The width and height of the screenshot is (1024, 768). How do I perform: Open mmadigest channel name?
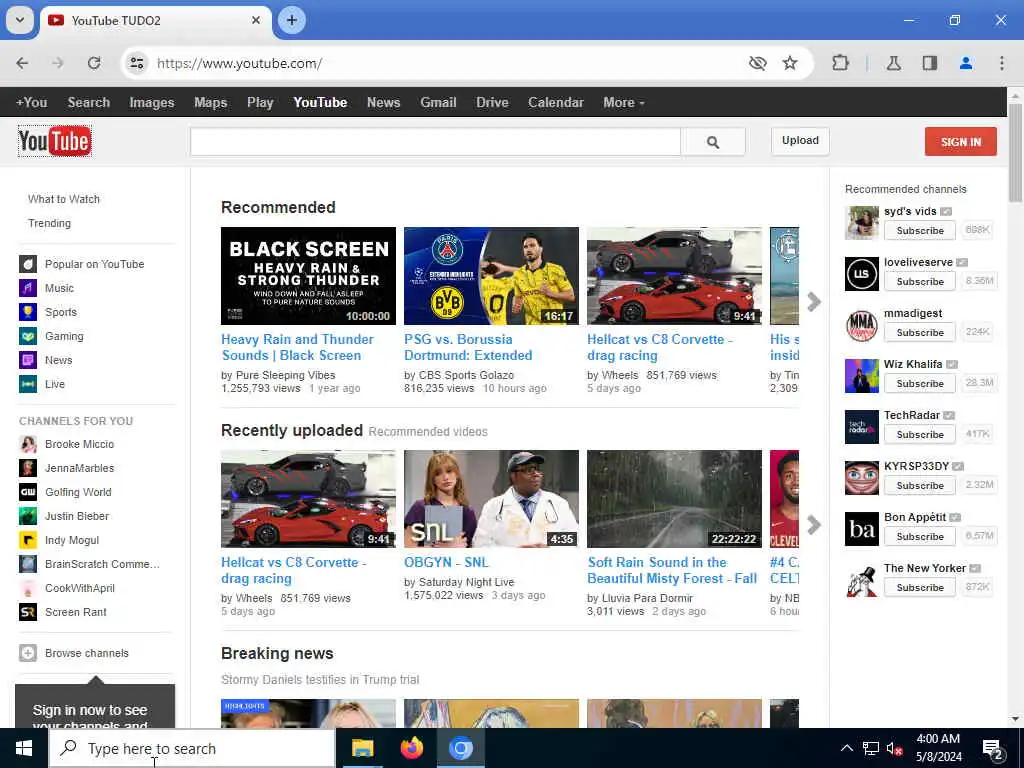pyautogui.click(x=913, y=313)
